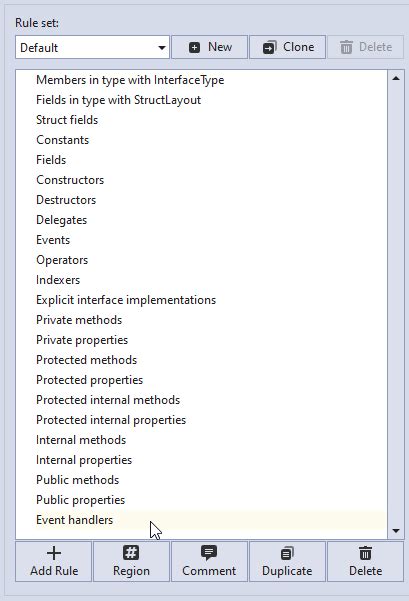Image resolution: width=409 pixels, height=601 pixels.
Task: Select the Constructors rule
Action: coord(210,180)
